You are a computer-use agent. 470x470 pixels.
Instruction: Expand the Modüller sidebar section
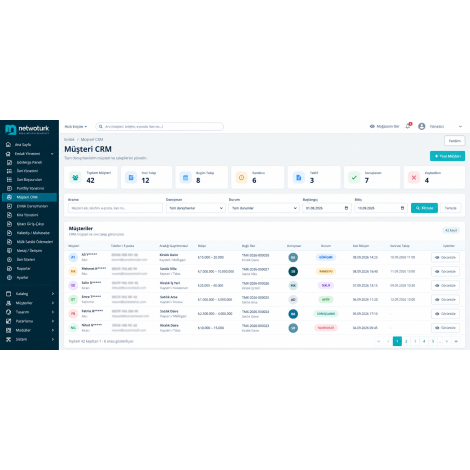click(x=29, y=330)
